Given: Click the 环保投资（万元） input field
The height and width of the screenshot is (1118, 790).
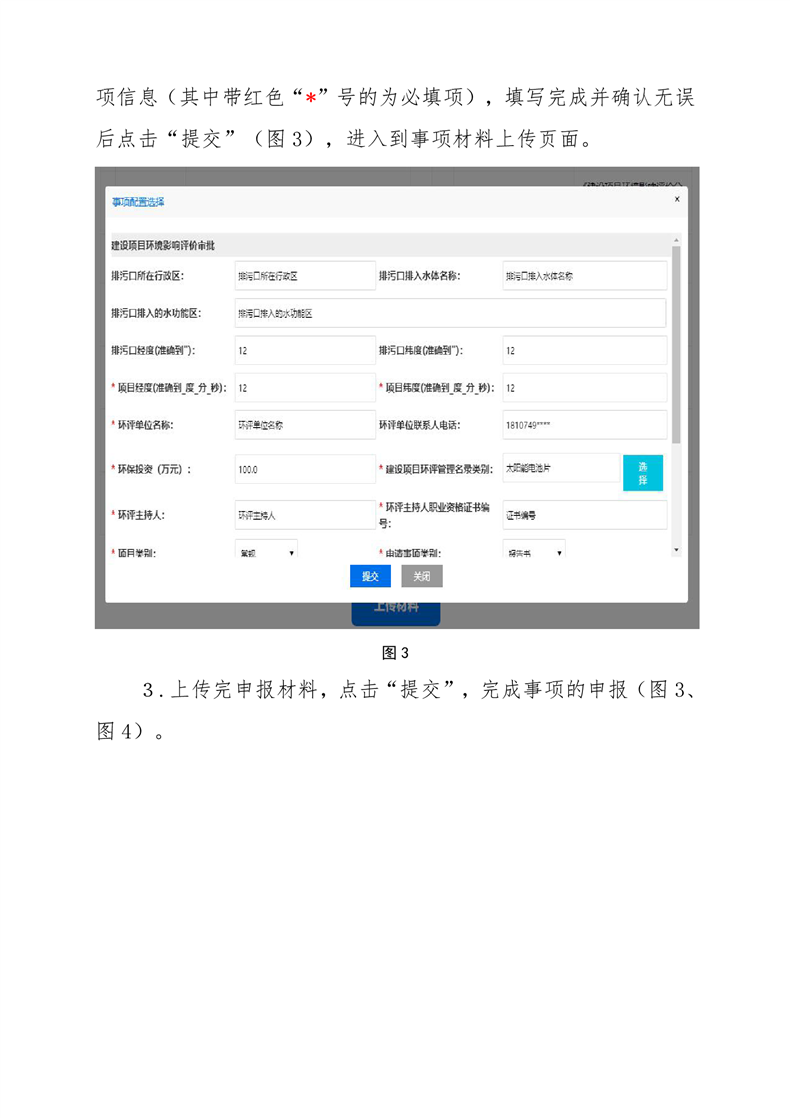Looking at the screenshot, I should (x=304, y=469).
